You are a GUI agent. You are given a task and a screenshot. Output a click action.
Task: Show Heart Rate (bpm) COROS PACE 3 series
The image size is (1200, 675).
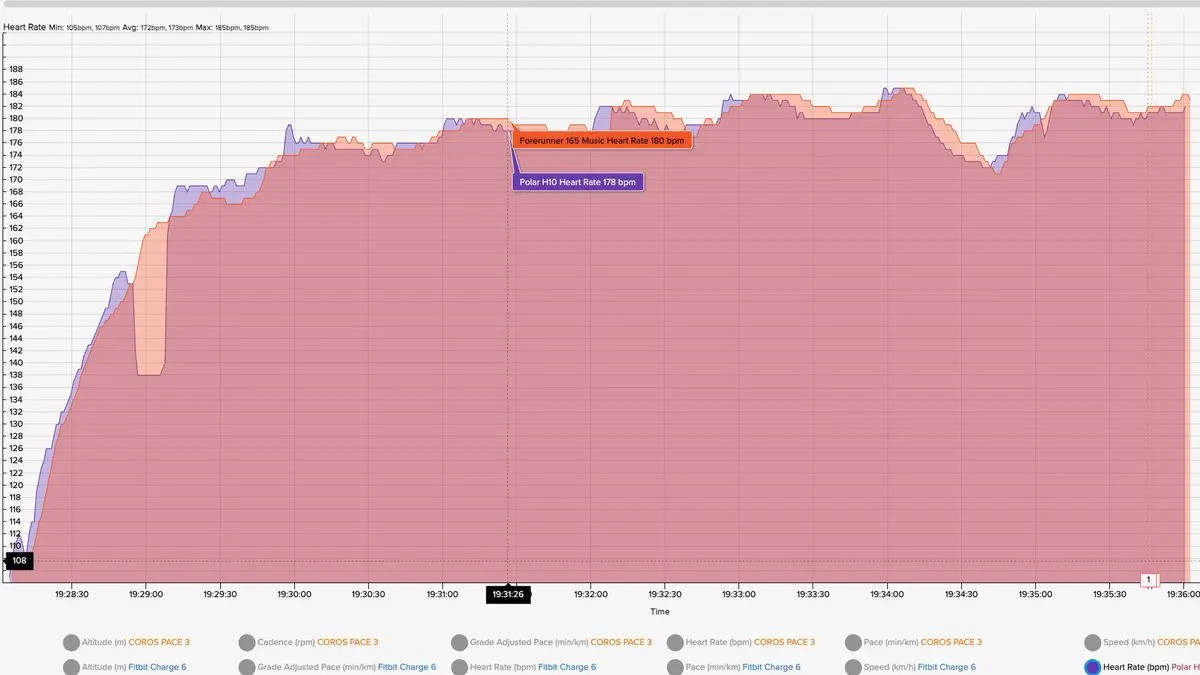tap(675, 643)
